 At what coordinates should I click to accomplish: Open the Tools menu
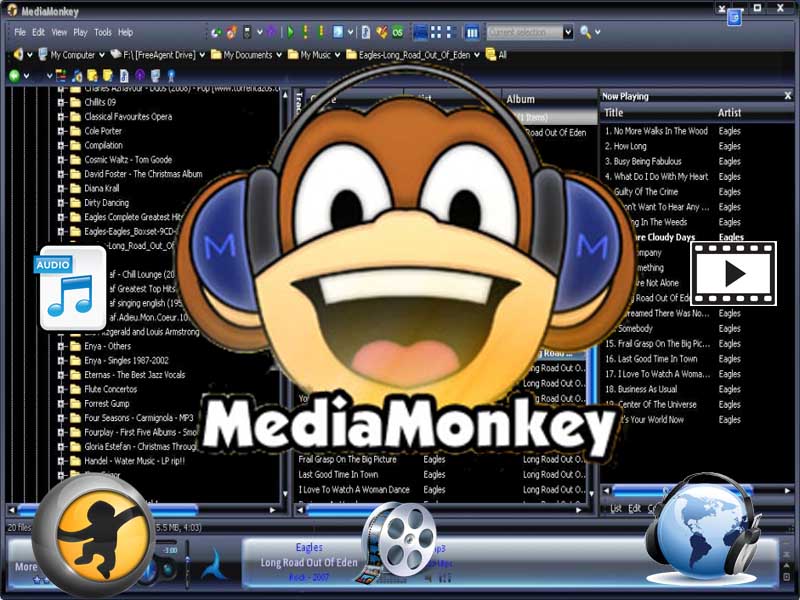click(x=105, y=31)
